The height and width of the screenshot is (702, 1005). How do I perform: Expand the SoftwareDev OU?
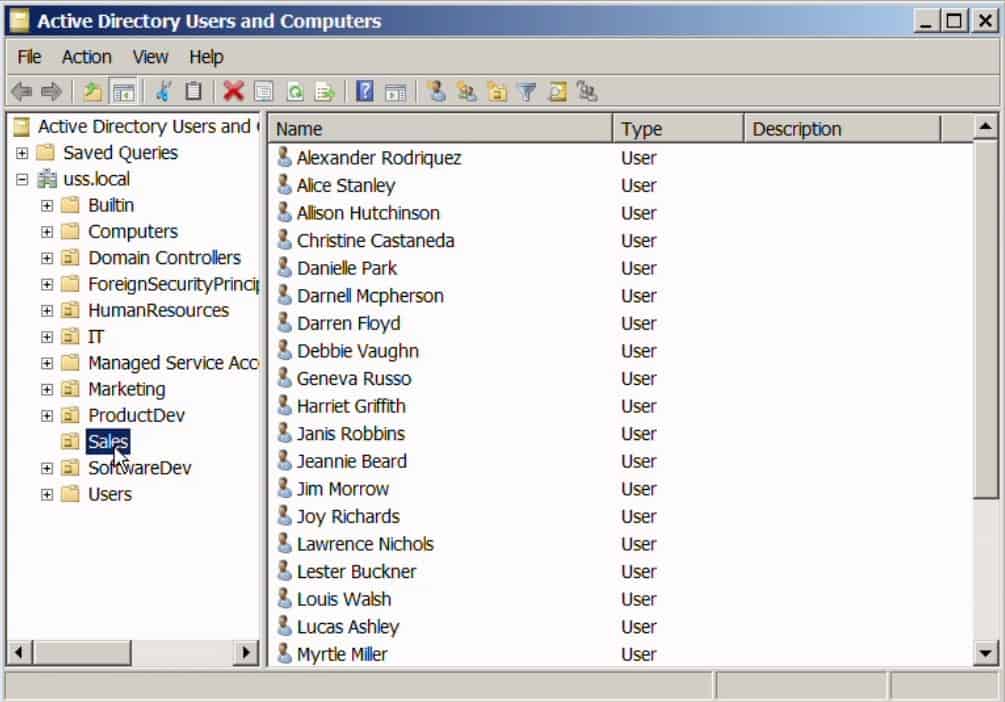[x=47, y=469]
